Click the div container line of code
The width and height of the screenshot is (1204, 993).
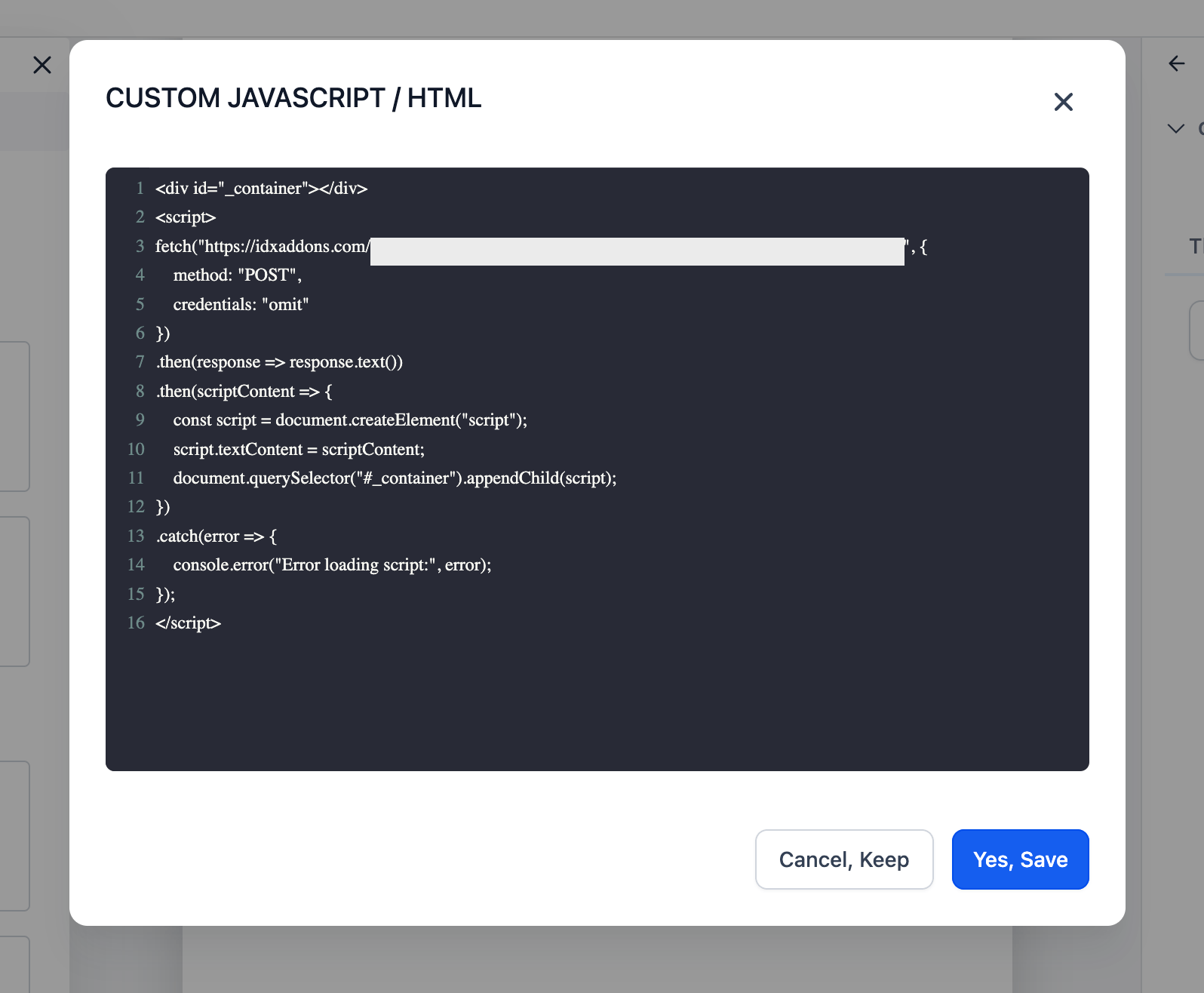(261, 189)
